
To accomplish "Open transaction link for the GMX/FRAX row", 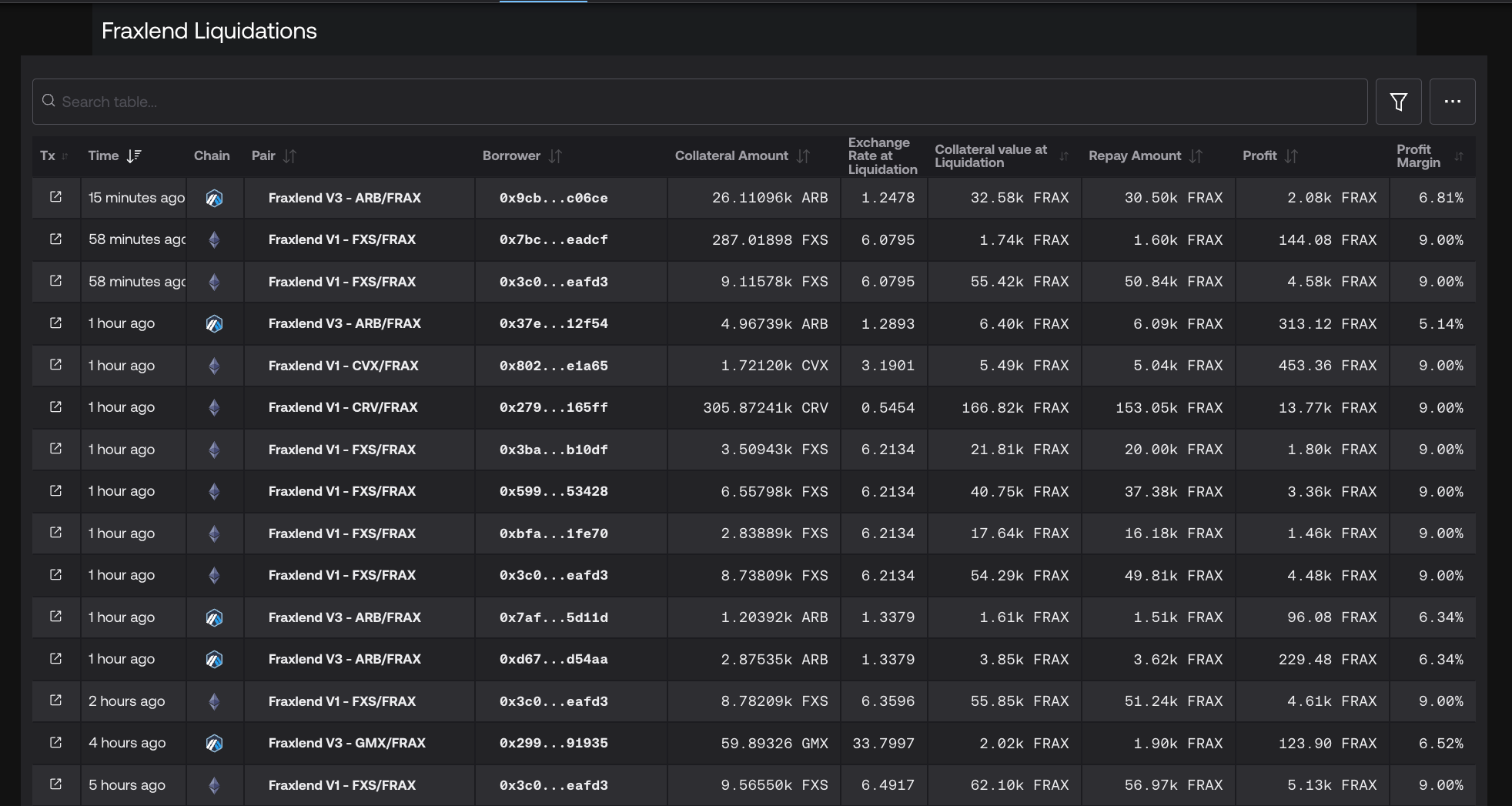I will [55, 742].
